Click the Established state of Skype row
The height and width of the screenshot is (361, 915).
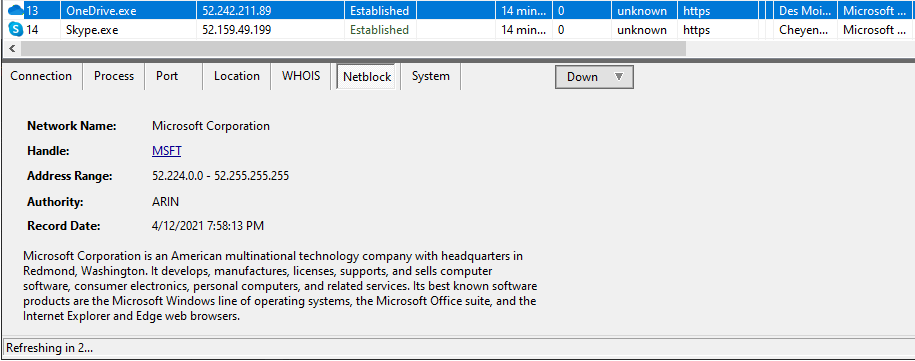click(379, 29)
